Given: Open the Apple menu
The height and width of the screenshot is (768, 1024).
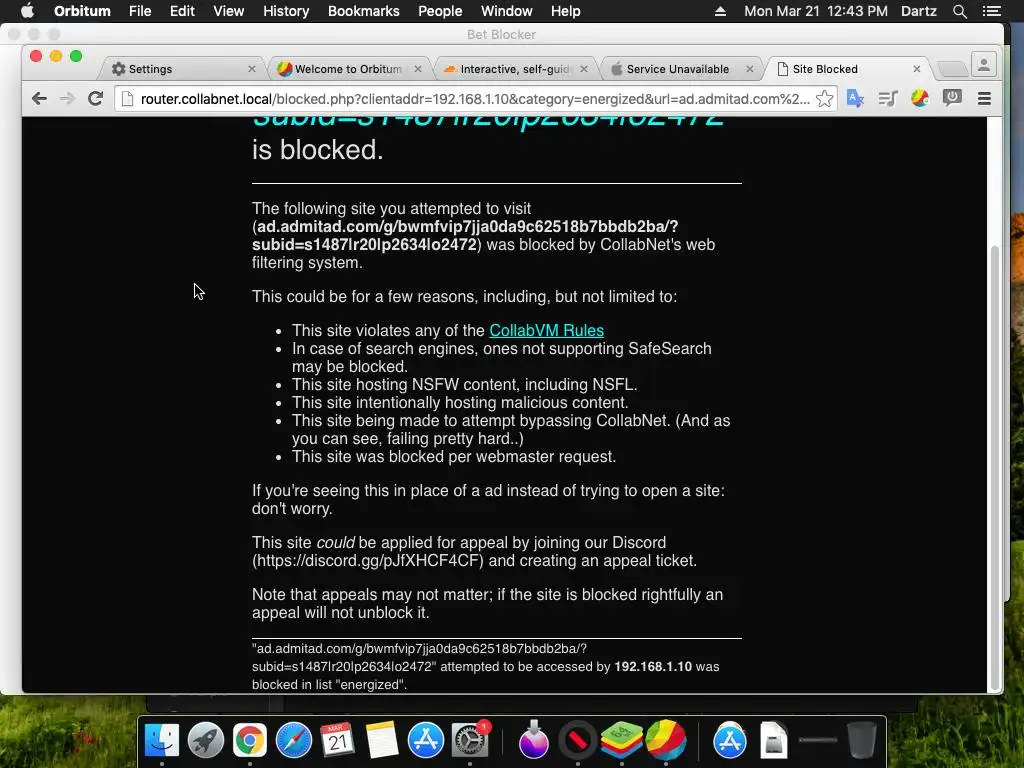Looking at the screenshot, I should click(27, 11).
